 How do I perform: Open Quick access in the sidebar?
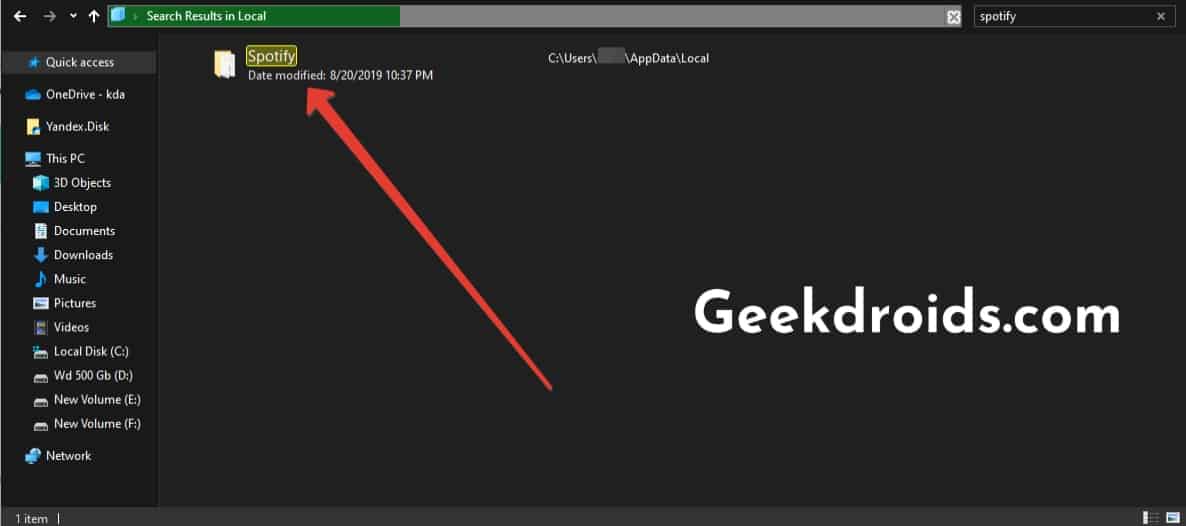[x=79, y=63]
